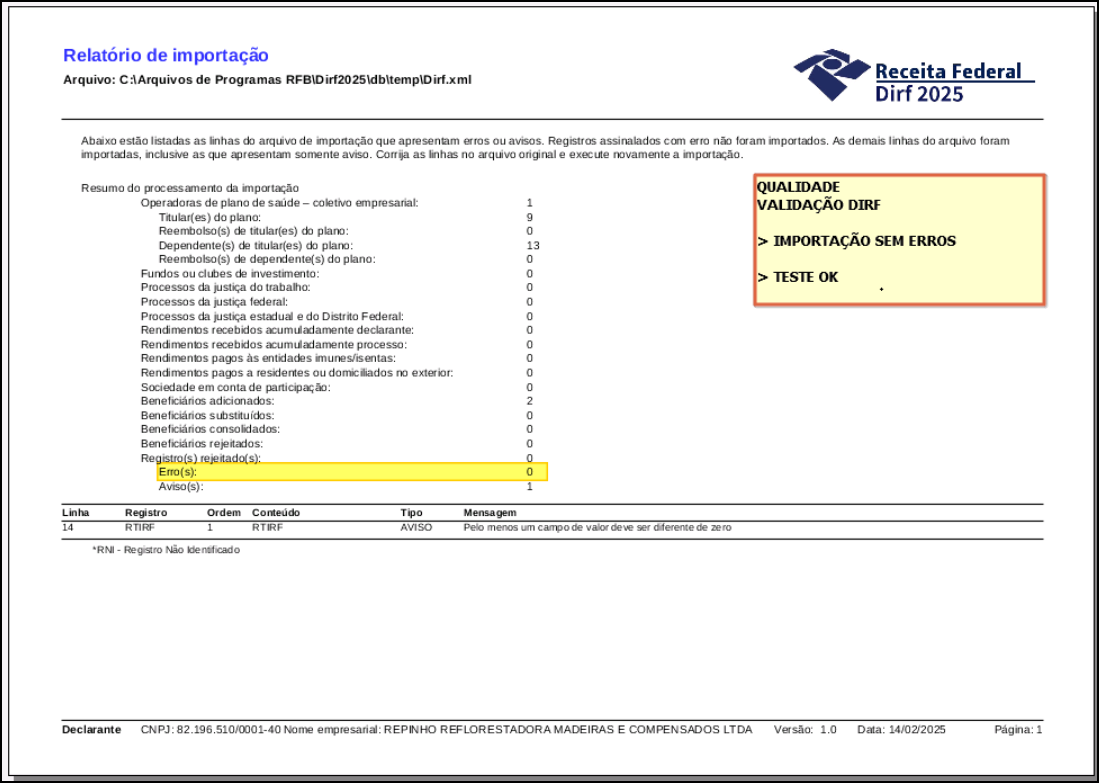The height and width of the screenshot is (783, 1099).
Task: Click 'Processos da justiça do trabalho:' line
Action: (x=226, y=287)
